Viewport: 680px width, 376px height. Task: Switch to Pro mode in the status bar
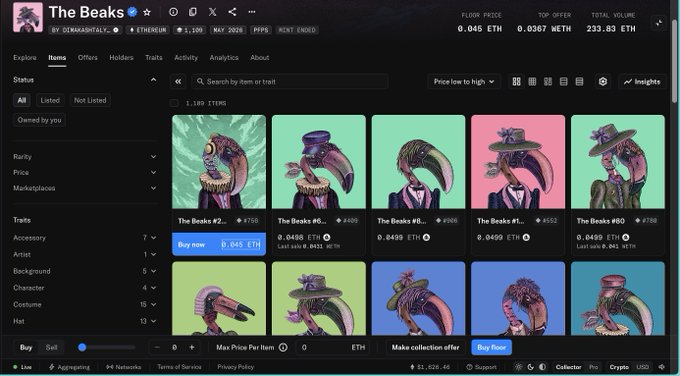point(594,367)
